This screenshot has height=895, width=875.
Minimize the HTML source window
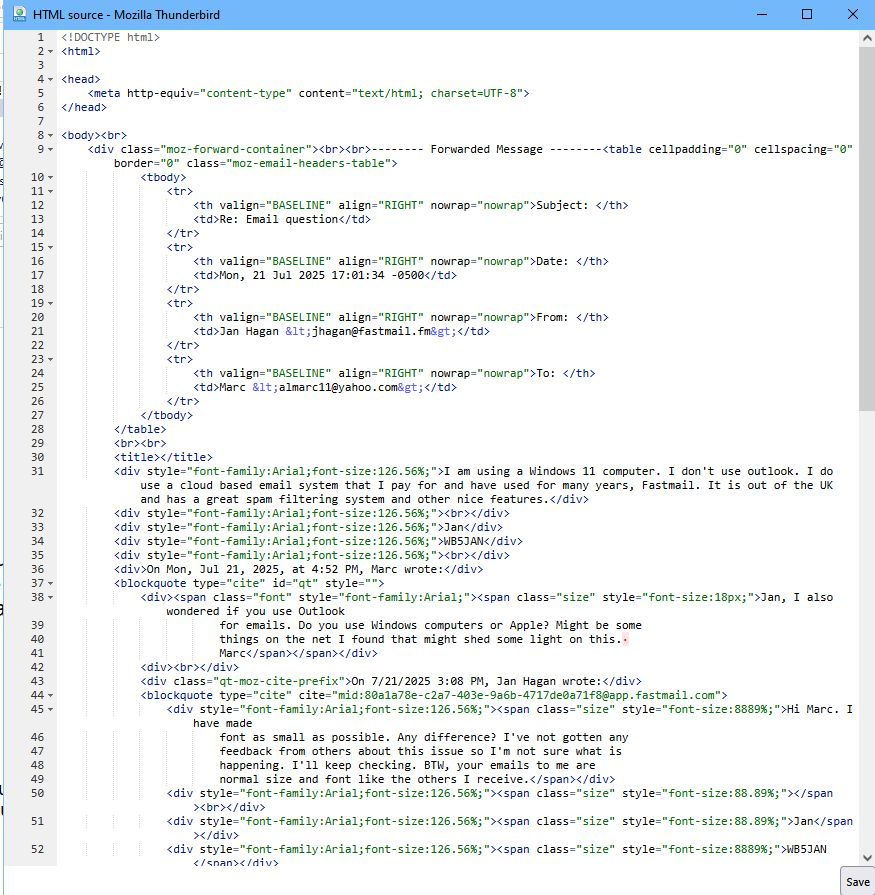pyautogui.click(x=761, y=15)
